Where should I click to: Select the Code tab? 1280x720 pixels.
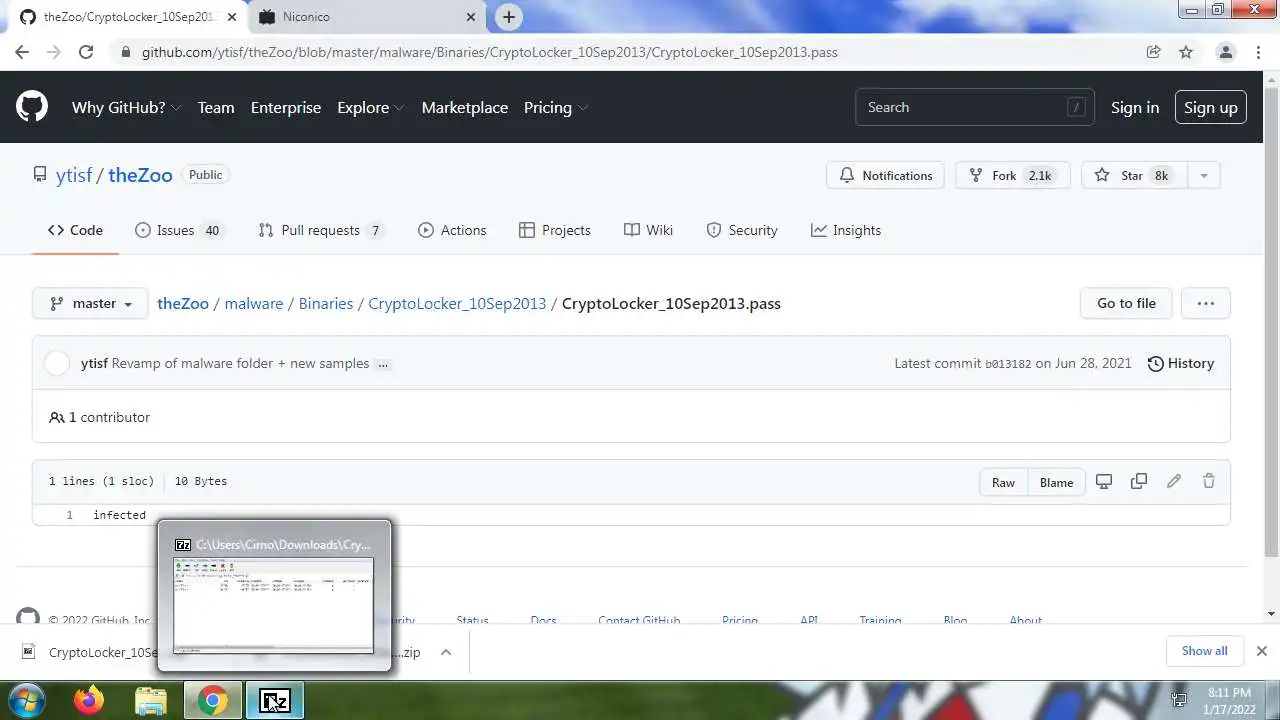tap(75, 230)
